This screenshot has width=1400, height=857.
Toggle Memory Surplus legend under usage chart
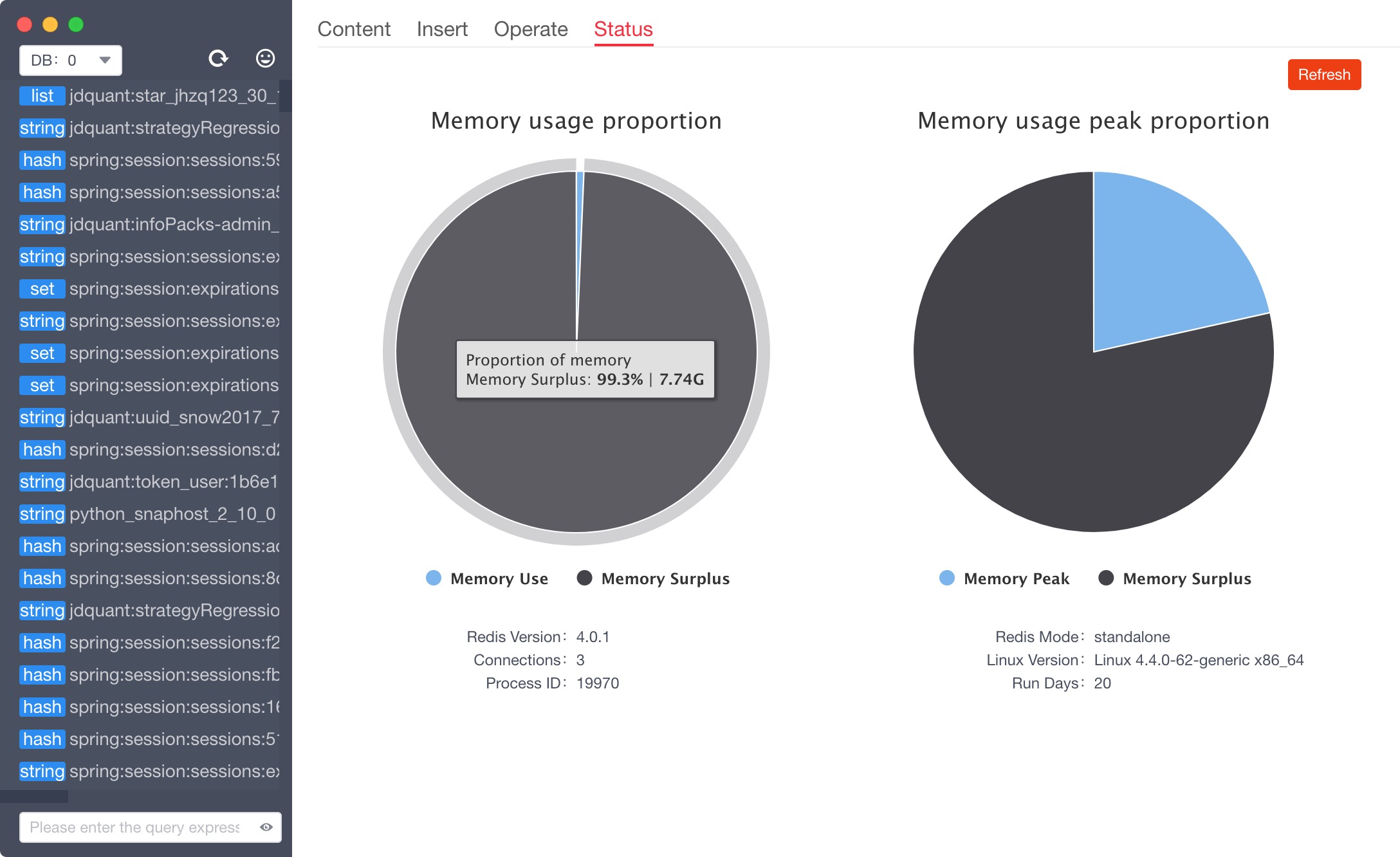coord(654,578)
